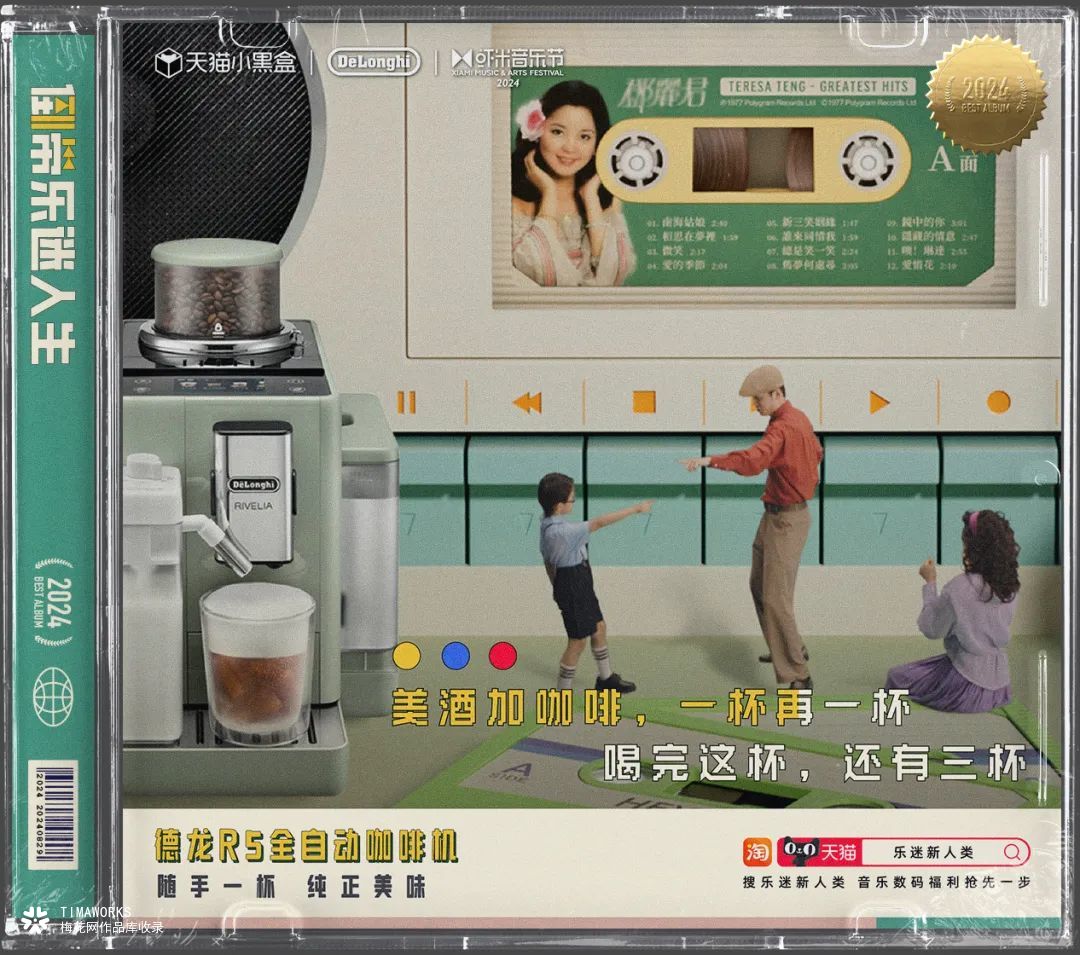
Task: Click the slogan "随手一杯 纯正美味"
Action: coord(291,886)
